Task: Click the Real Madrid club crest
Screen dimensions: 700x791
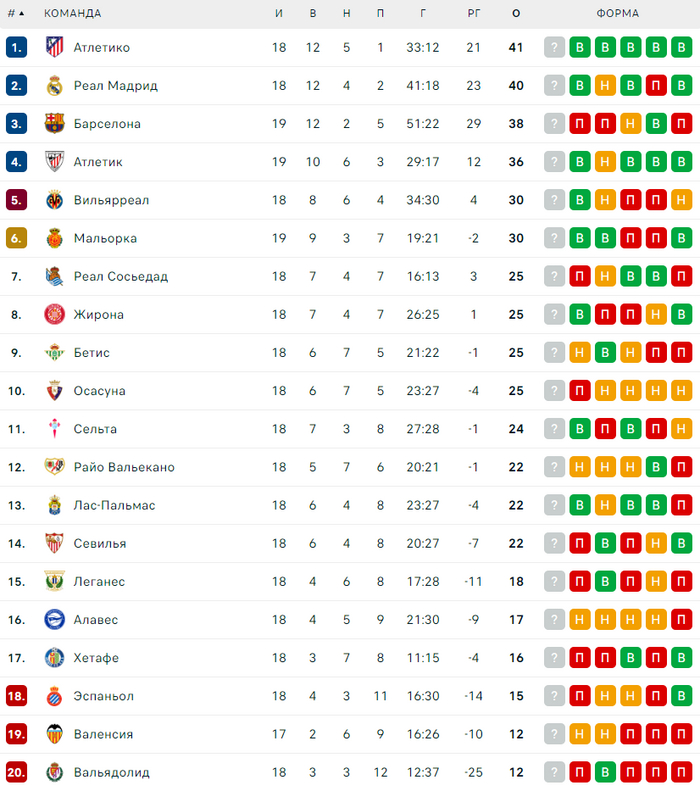Action: click(55, 85)
